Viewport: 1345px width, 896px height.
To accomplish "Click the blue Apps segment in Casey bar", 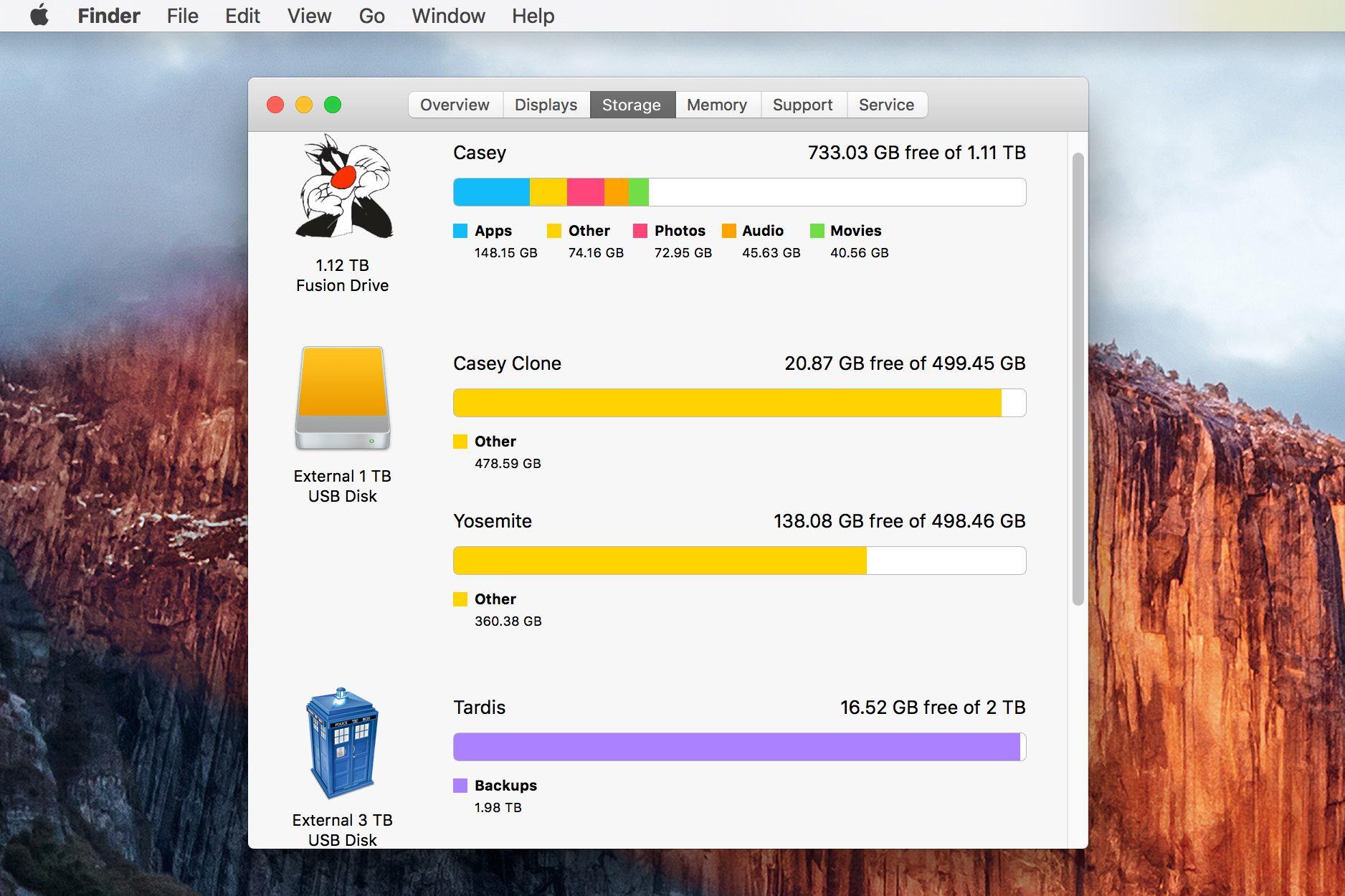I will coord(492,192).
